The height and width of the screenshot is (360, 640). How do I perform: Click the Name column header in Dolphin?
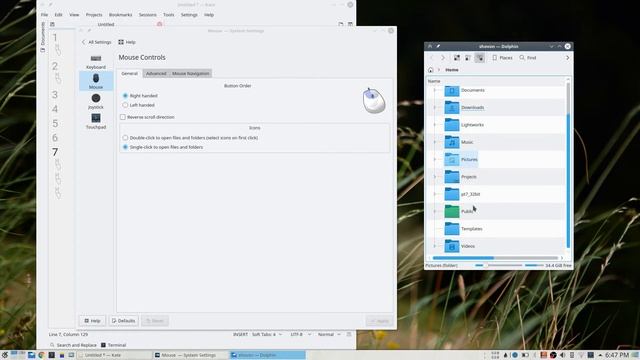pos(434,81)
